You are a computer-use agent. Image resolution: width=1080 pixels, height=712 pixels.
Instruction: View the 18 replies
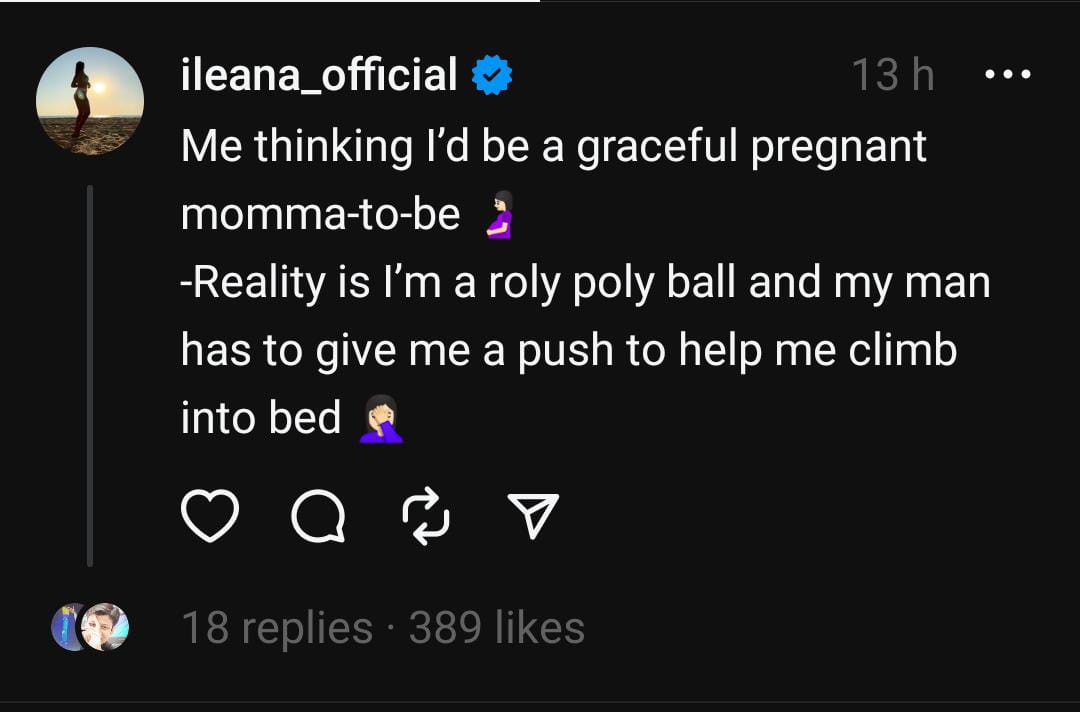click(276, 628)
